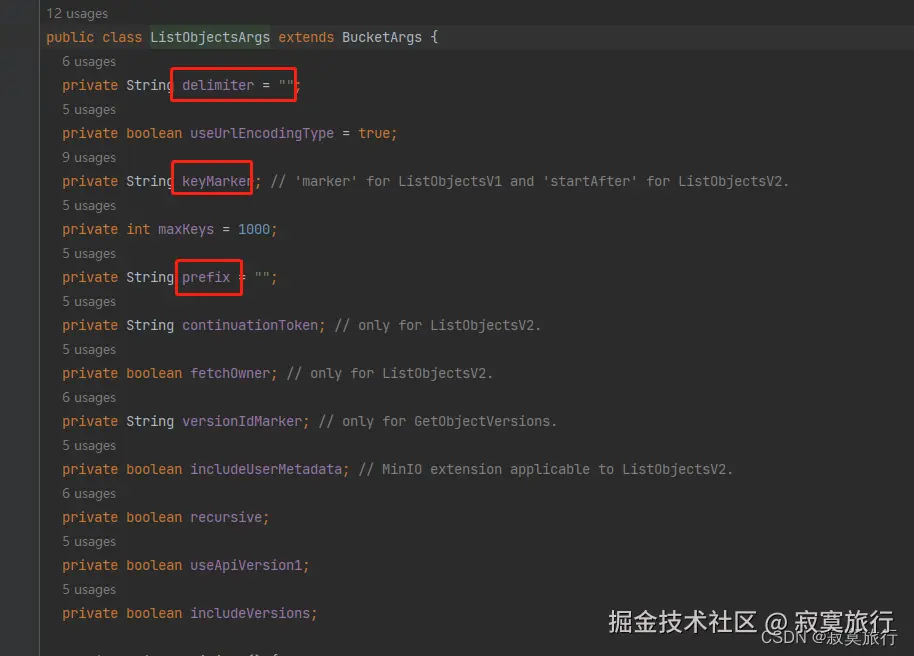Open the '6 usages' hint above delimiter
Viewport: 914px width, 656px height.
[x=89, y=61]
